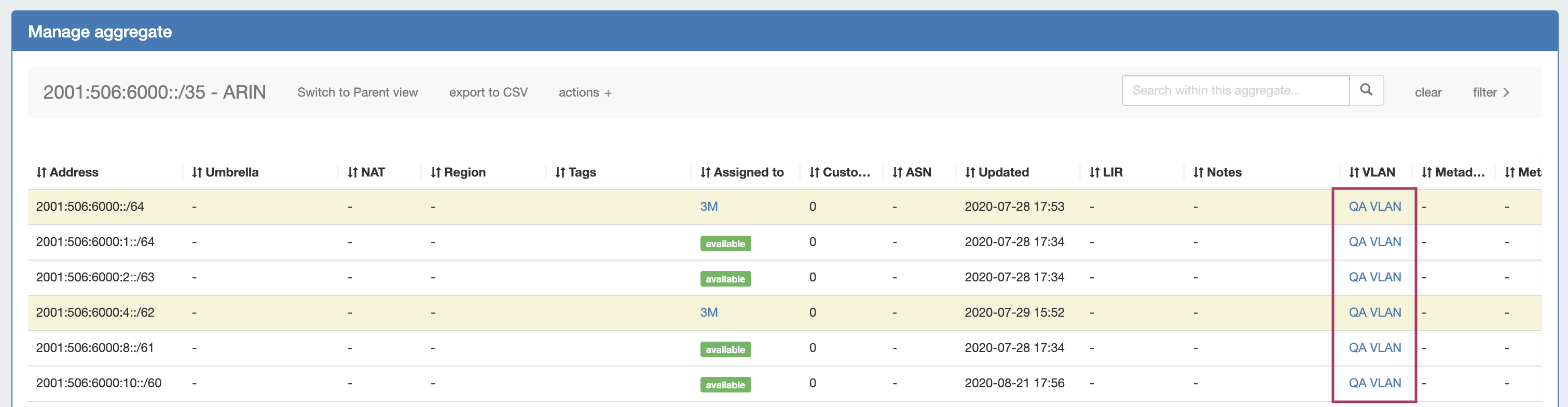The height and width of the screenshot is (407, 1568).
Task: Open QA VLAN link for 2001:506:6000:10::/60
Action: coord(1374,383)
